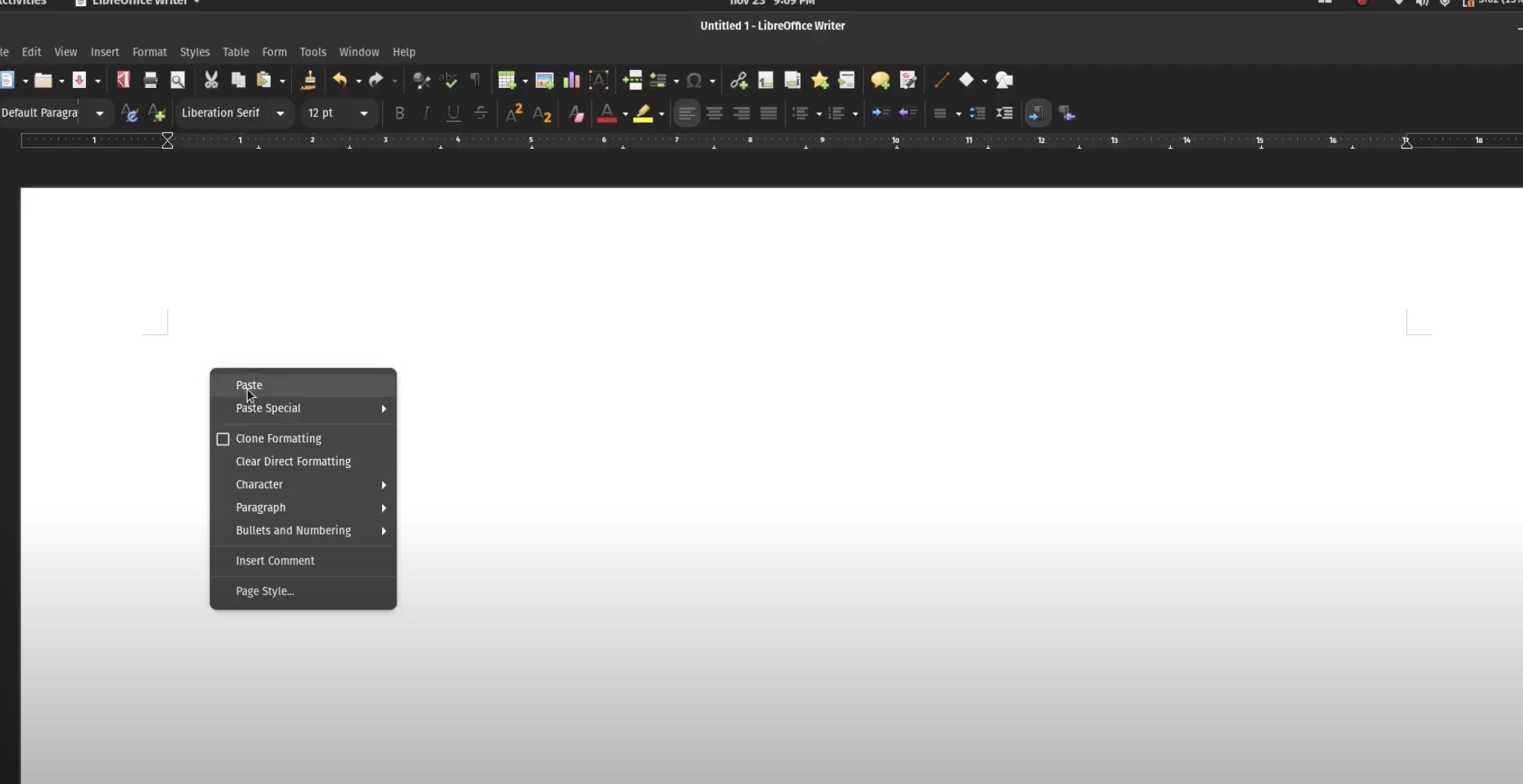1523x784 pixels.
Task: Toggle Italic formatting
Action: pos(426,113)
